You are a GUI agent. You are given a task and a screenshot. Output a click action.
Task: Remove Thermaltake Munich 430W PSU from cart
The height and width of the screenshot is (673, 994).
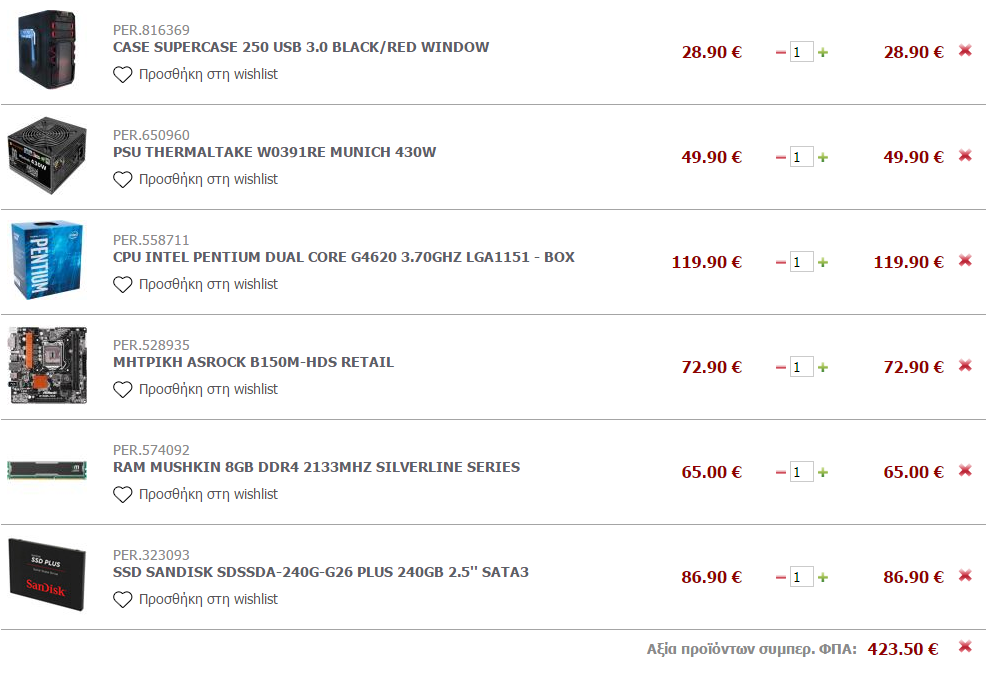click(x=965, y=156)
